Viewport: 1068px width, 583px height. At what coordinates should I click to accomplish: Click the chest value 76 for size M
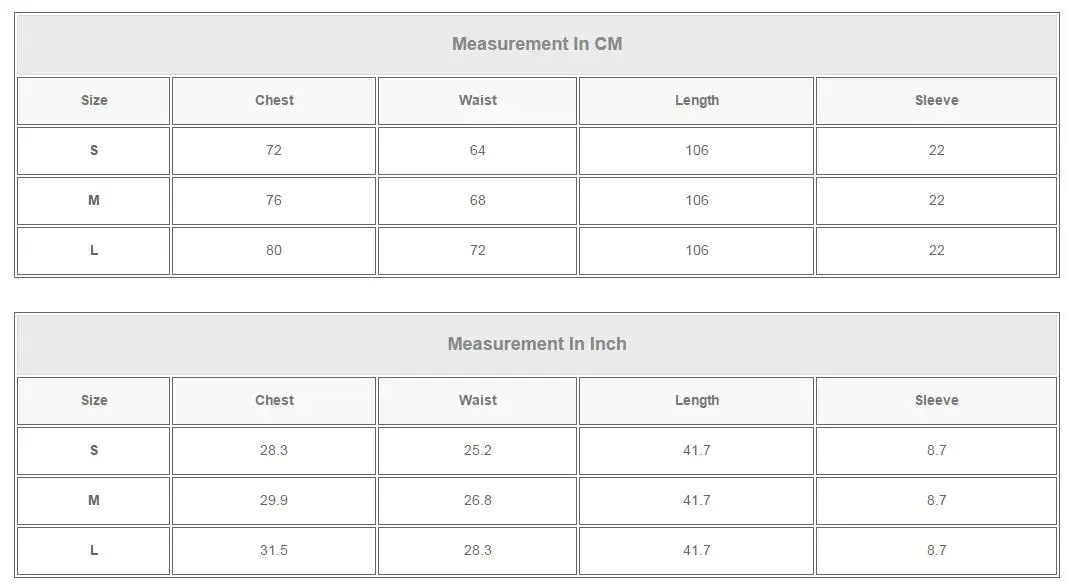(274, 200)
